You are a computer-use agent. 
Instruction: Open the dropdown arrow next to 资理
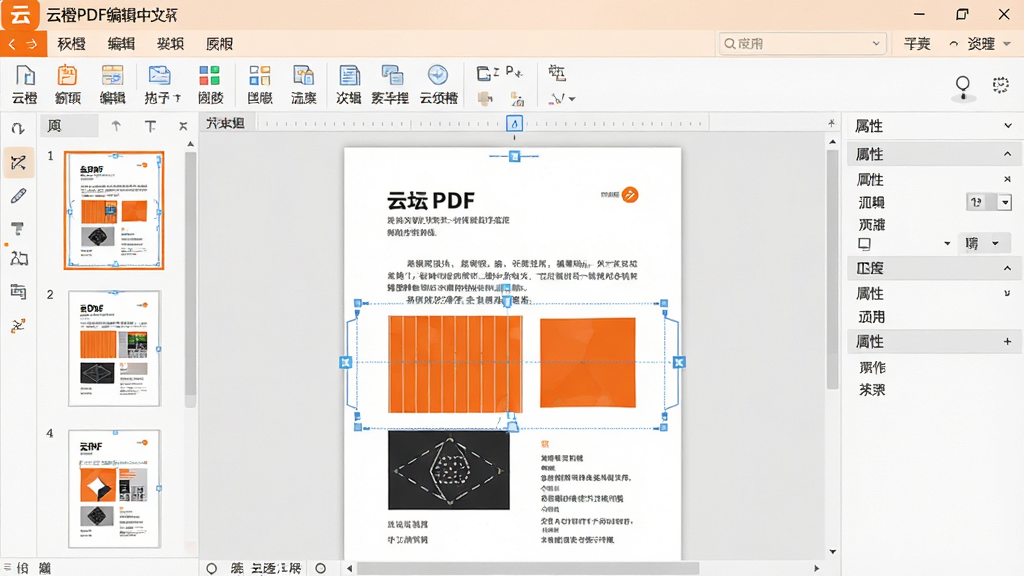click(1007, 44)
